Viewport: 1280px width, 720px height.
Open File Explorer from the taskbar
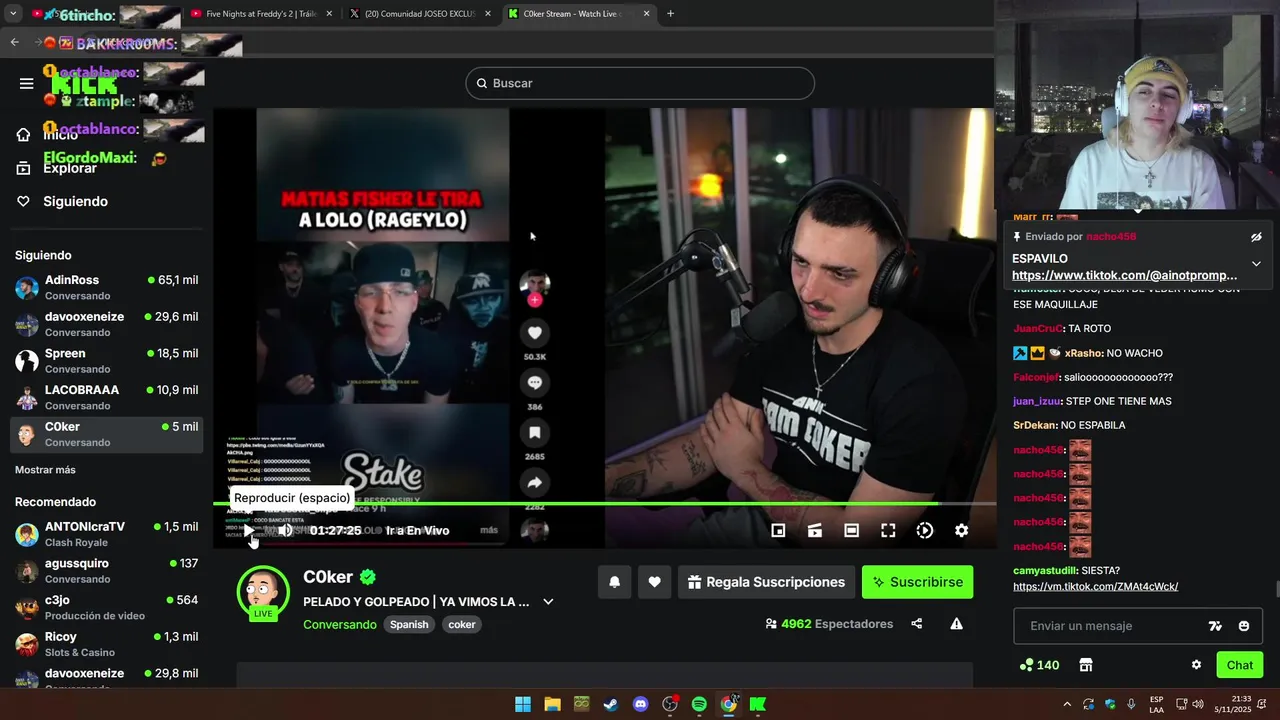click(x=552, y=704)
